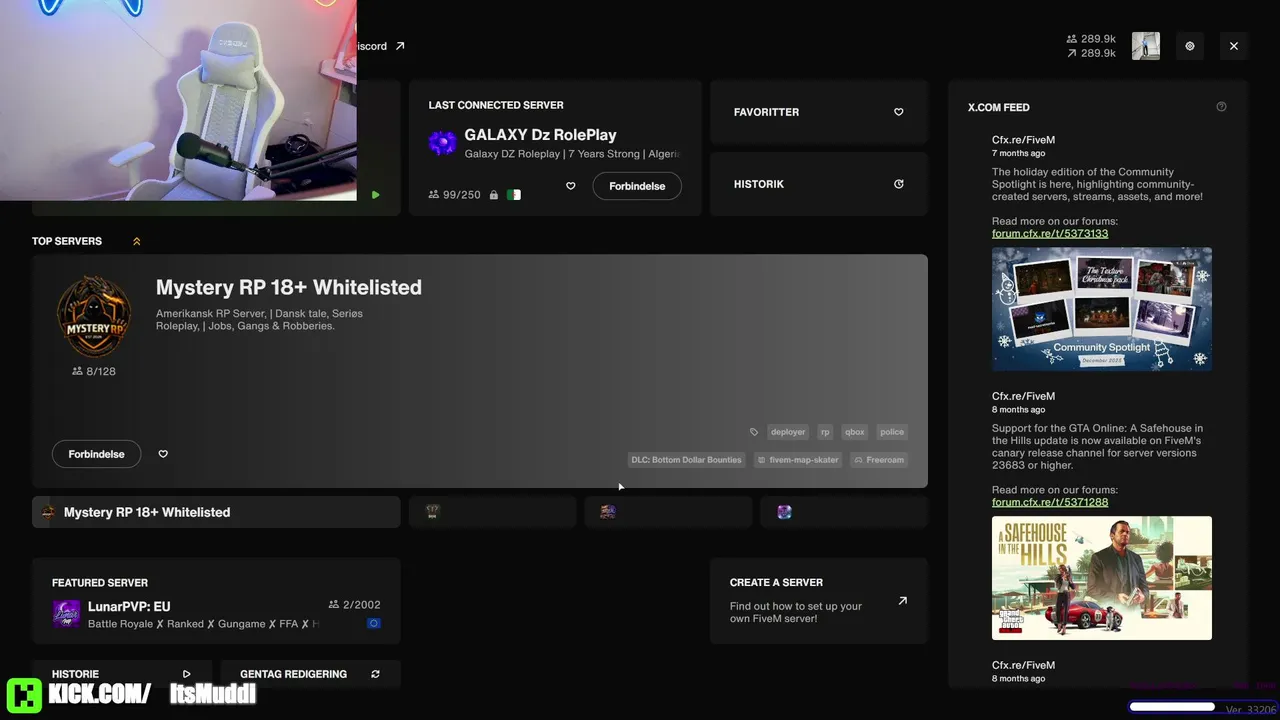This screenshot has width=1280, height=720.
Task: Click the arrow icon on Create a Server
Action: point(903,601)
